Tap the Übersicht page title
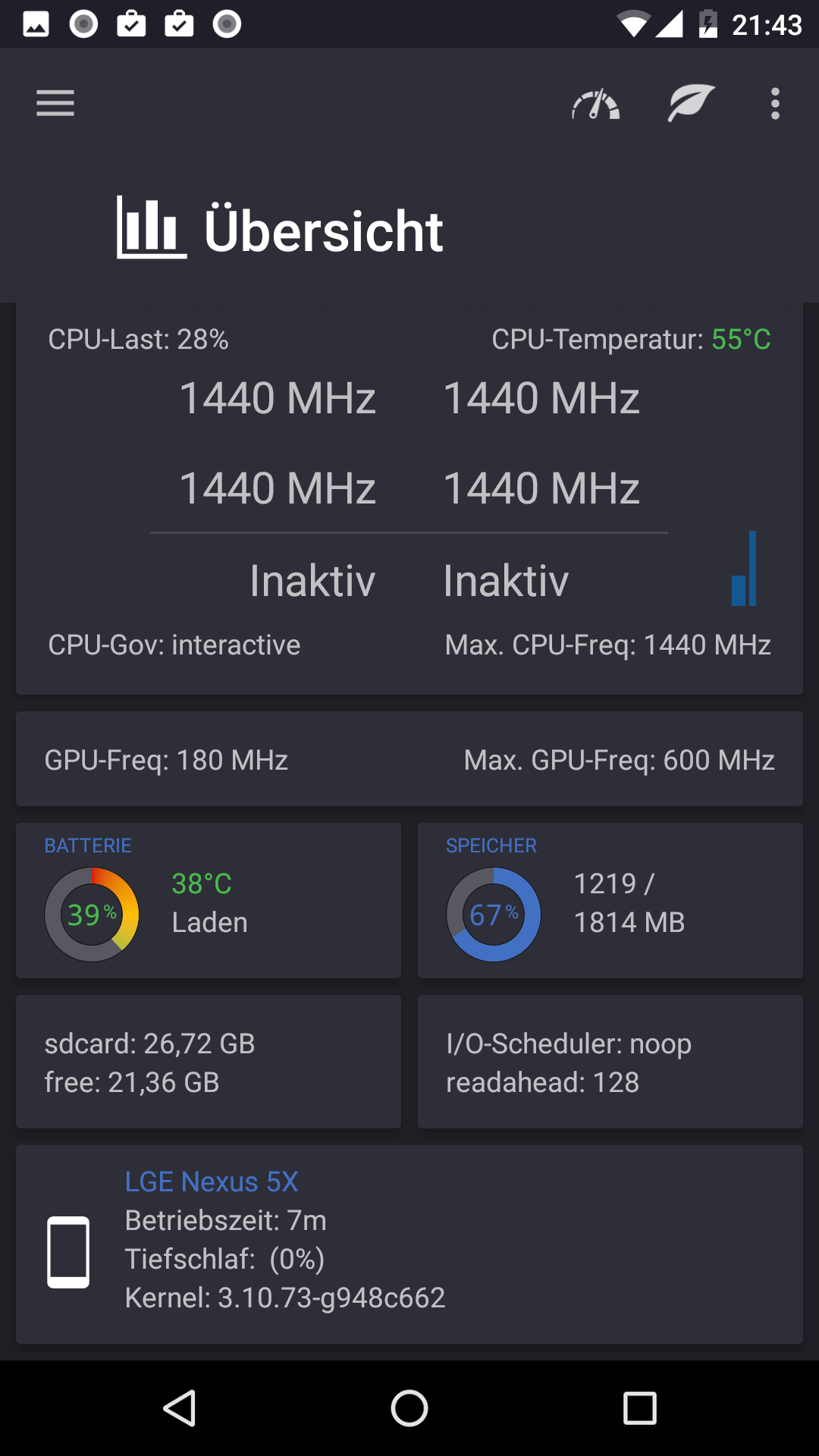 (324, 231)
